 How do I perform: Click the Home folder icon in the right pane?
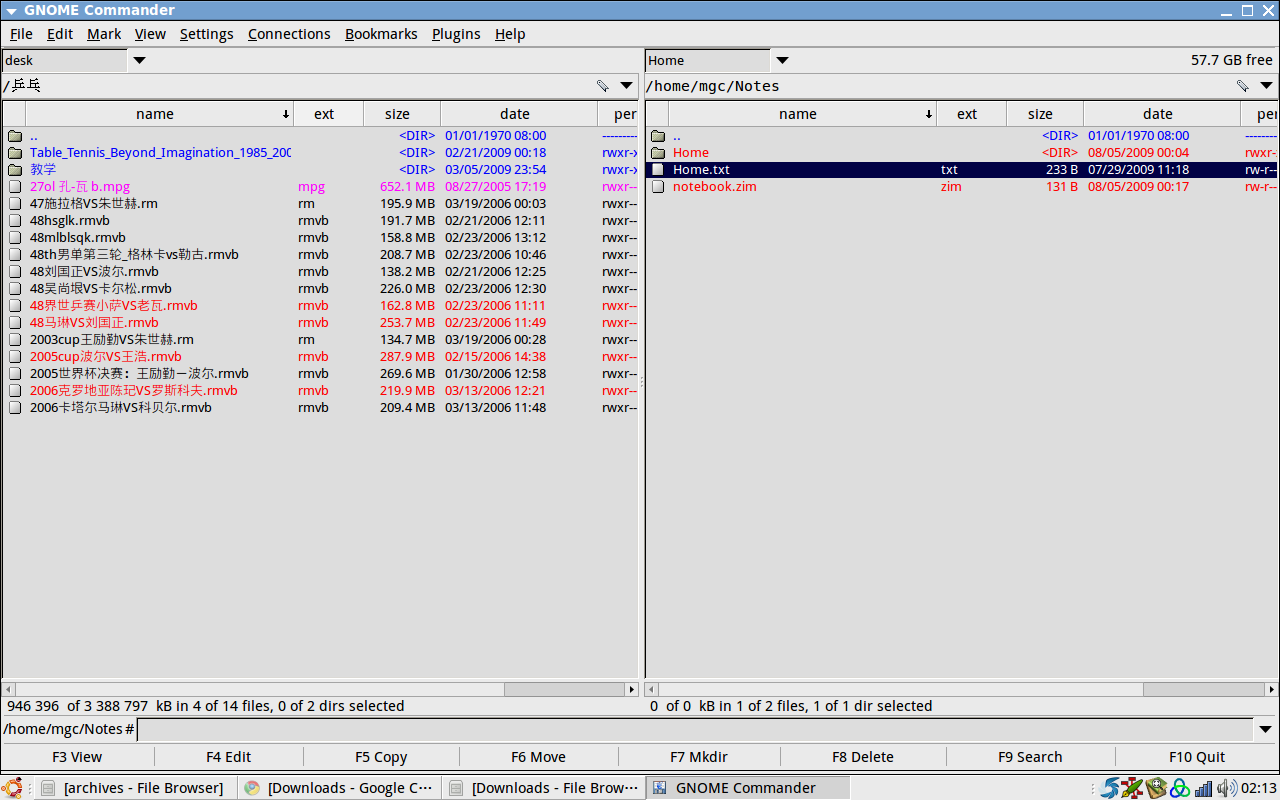658,153
